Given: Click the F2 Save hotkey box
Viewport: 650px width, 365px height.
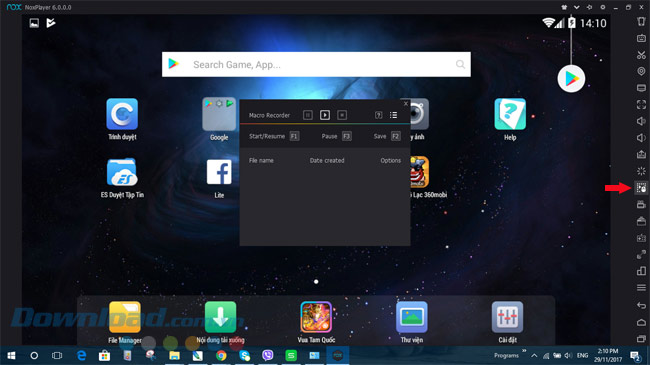Looking at the screenshot, I should pos(395,136).
